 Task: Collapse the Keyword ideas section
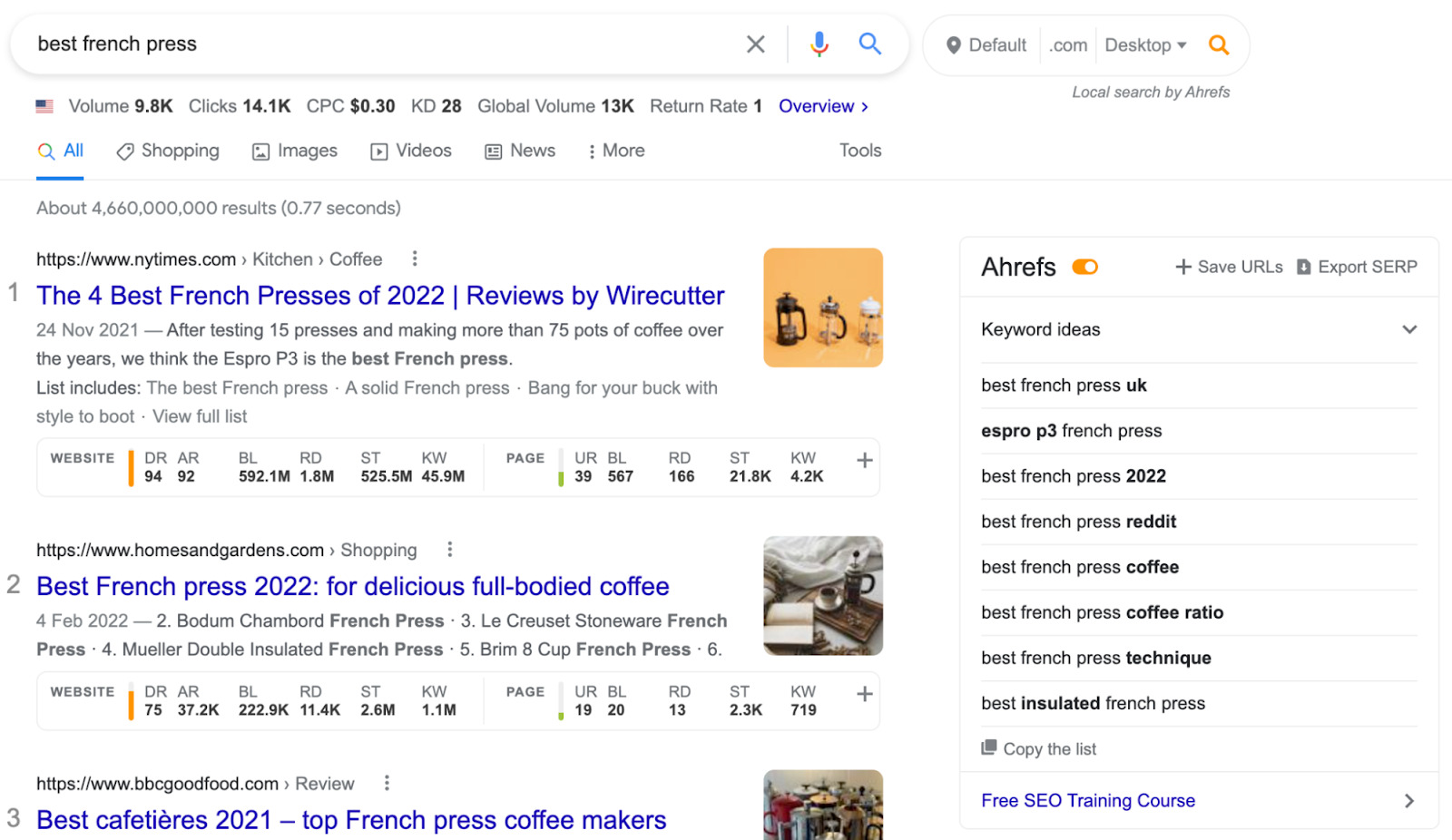pos(1409,329)
